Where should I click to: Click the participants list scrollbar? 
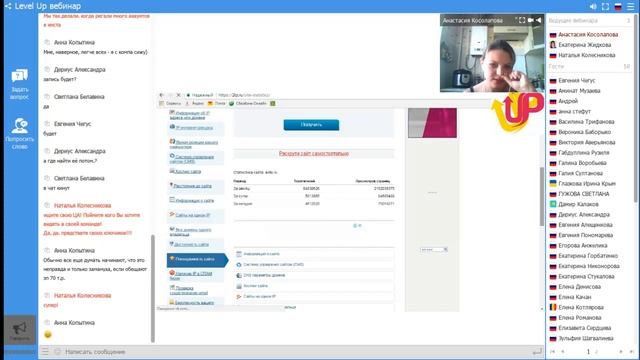click(636, 108)
